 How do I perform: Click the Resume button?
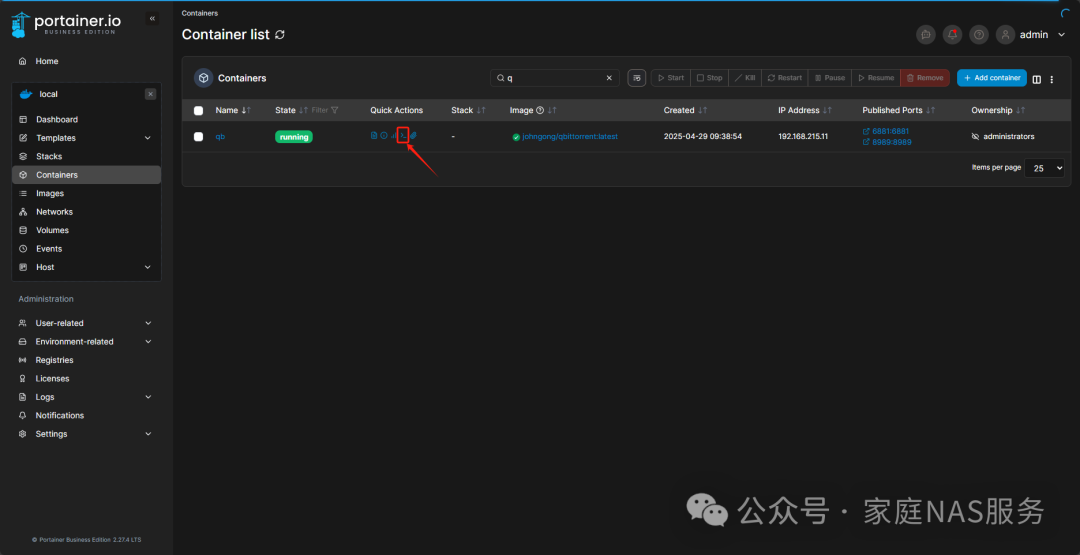click(x=875, y=78)
